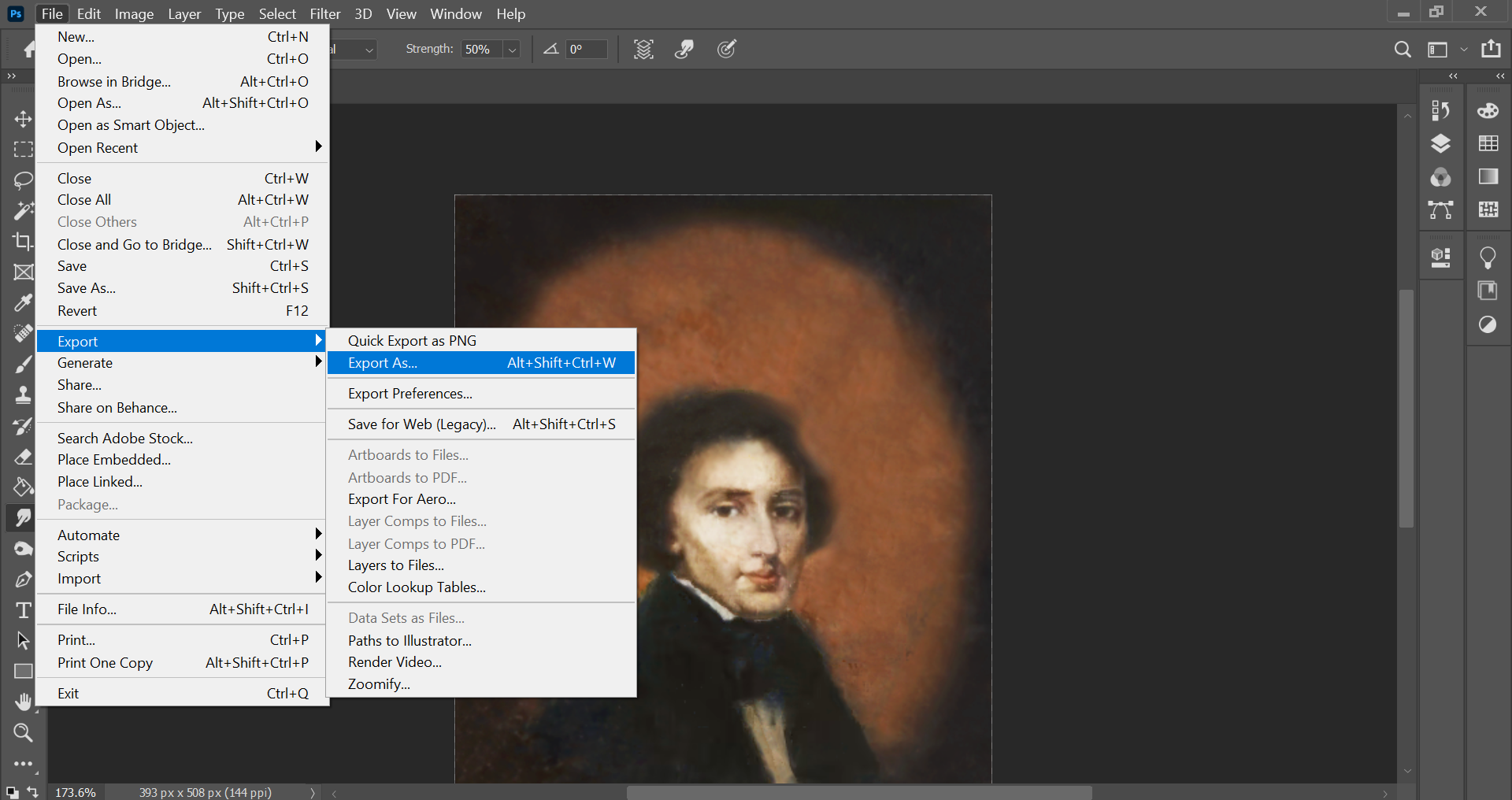
Task: Select the Paint Bucket tool
Action: click(x=23, y=487)
